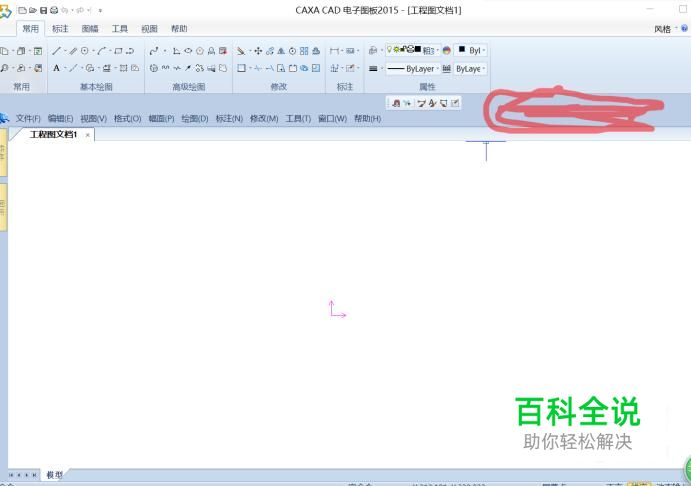Click the first icon in floating toolbar
The image size is (691, 486).
click(x=396, y=103)
